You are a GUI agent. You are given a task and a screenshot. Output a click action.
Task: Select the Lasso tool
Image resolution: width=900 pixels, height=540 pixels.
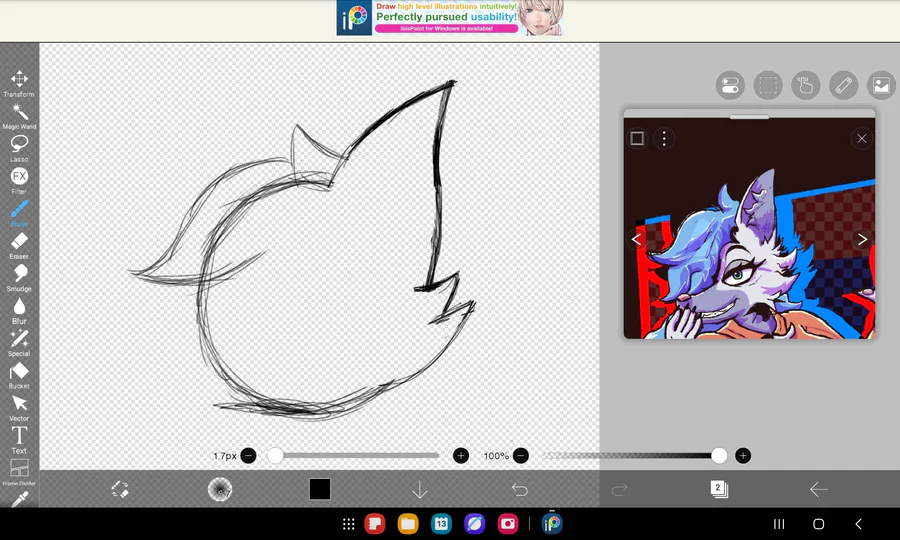pos(19,148)
